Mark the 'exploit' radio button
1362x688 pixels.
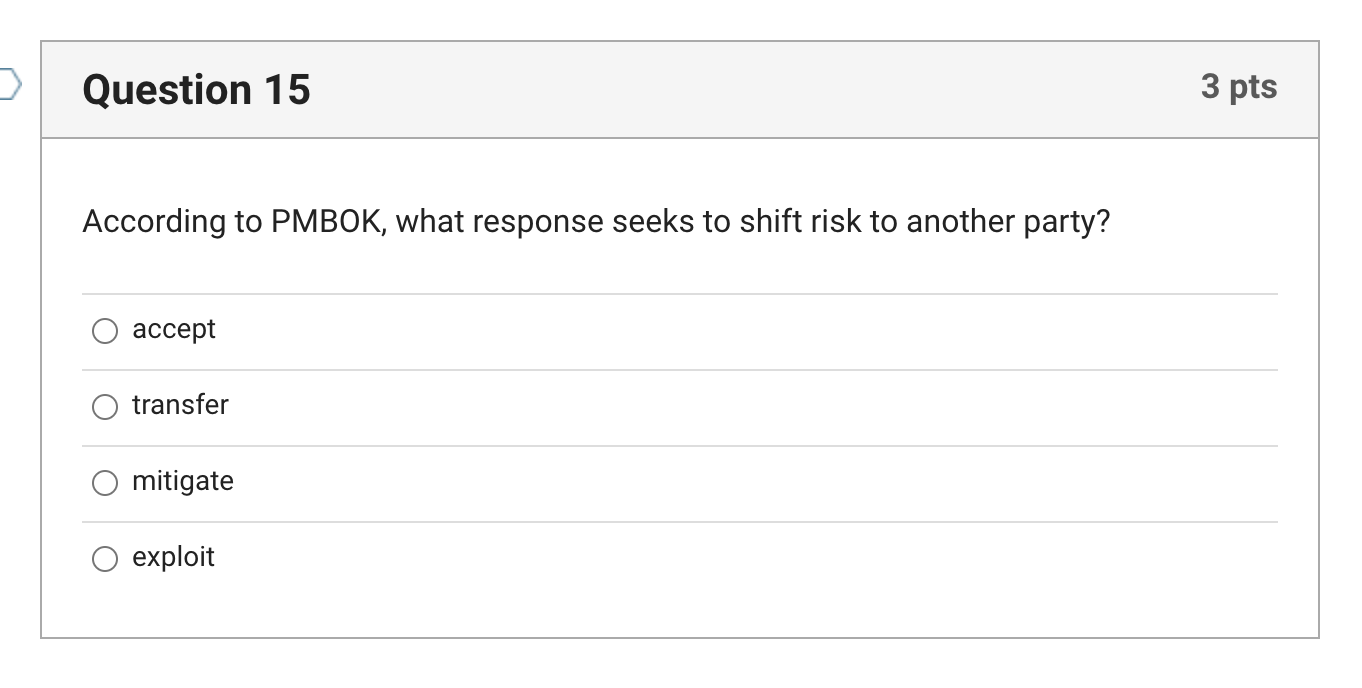[105, 559]
